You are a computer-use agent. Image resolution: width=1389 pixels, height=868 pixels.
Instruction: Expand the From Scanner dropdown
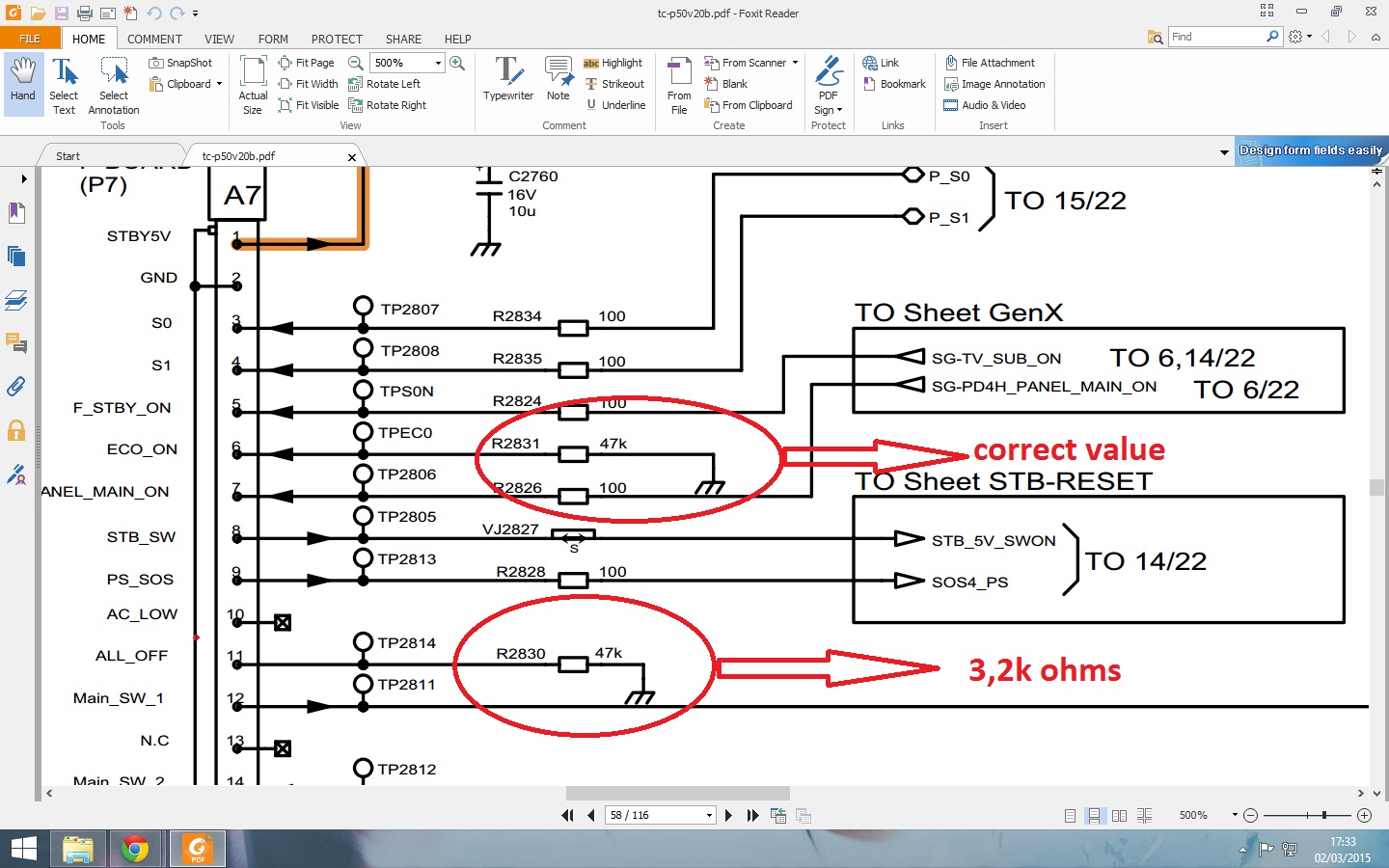point(795,63)
